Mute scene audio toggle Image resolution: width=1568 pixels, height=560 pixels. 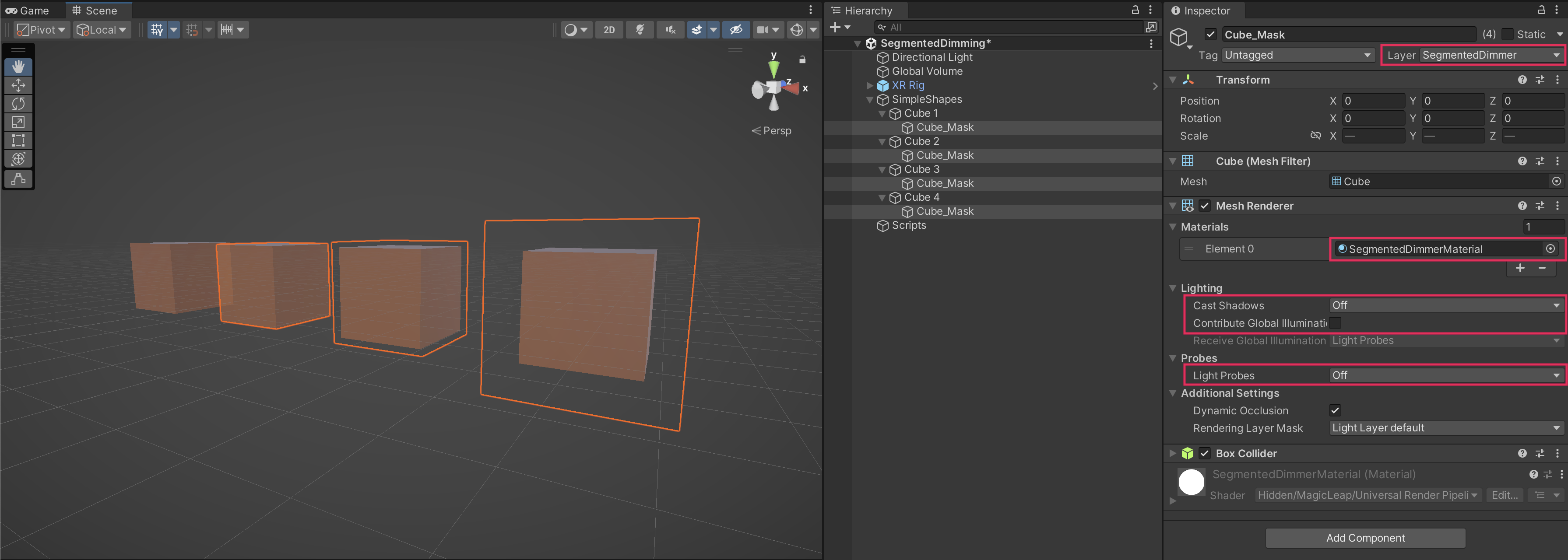pyautogui.click(x=670, y=30)
